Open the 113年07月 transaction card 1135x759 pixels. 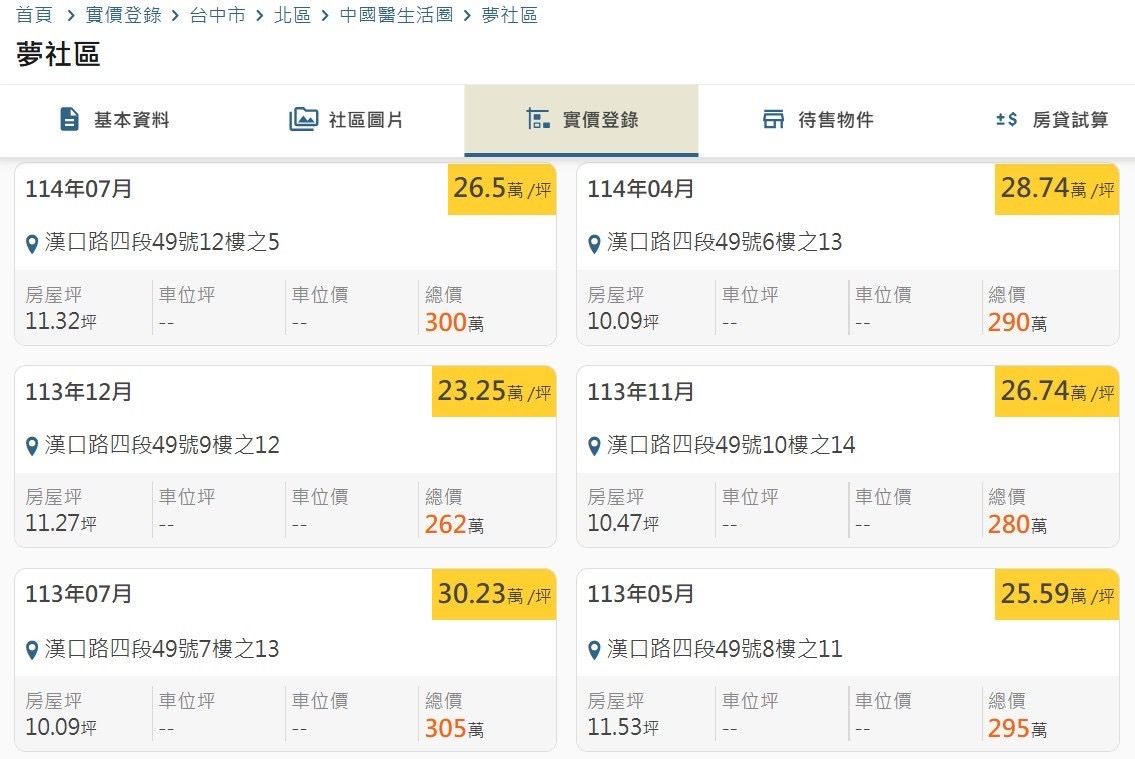[x=285, y=659]
